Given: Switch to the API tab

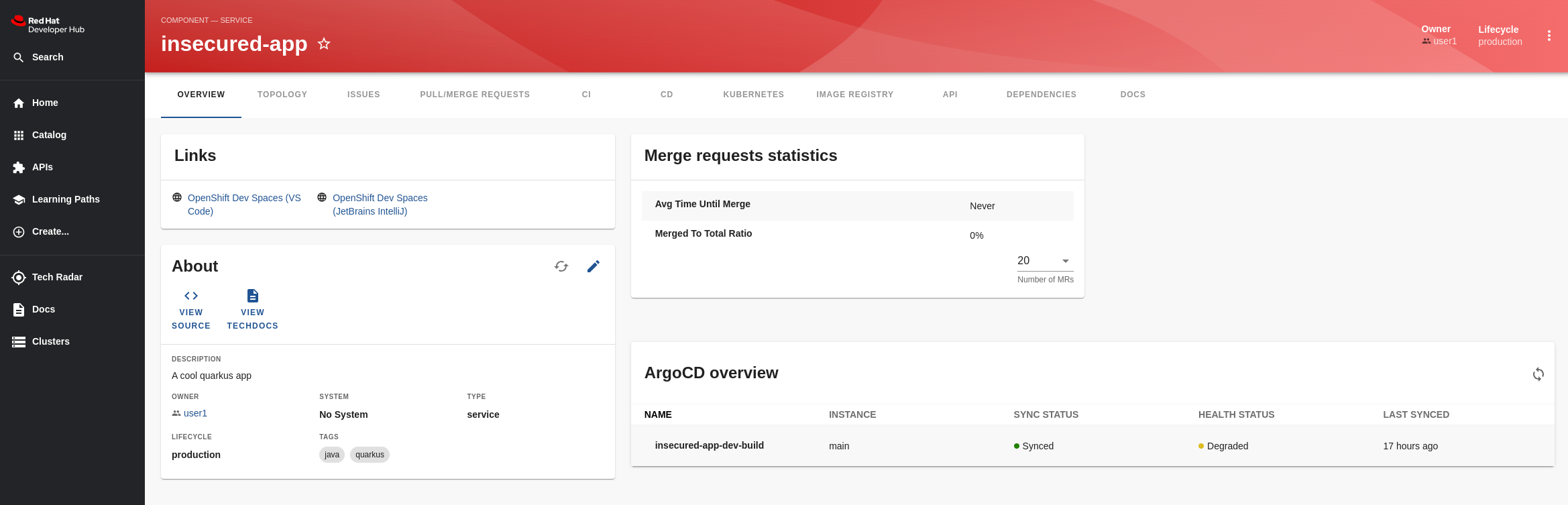Looking at the screenshot, I should click(x=950, y=95).
